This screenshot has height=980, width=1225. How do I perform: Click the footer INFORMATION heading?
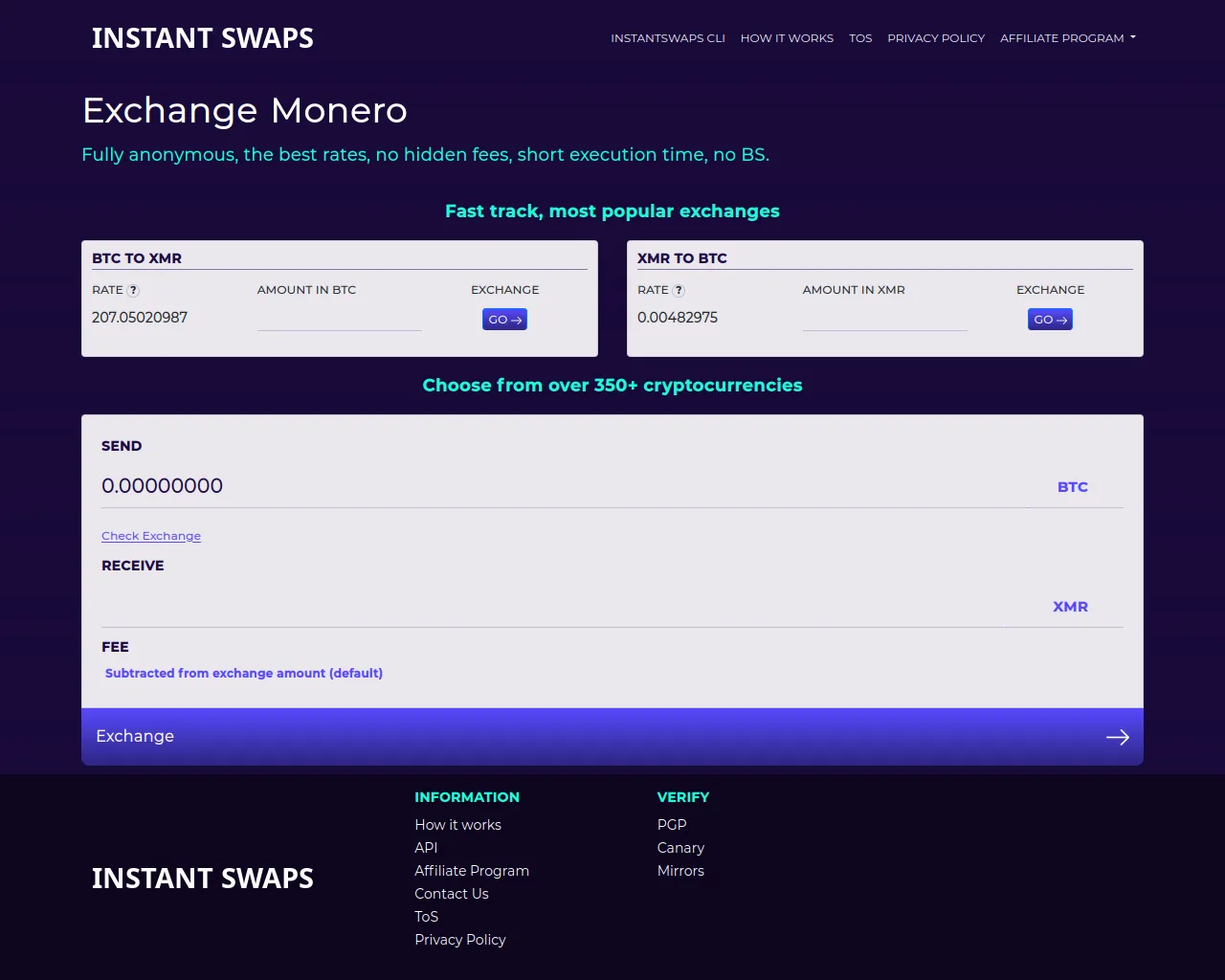467,797
